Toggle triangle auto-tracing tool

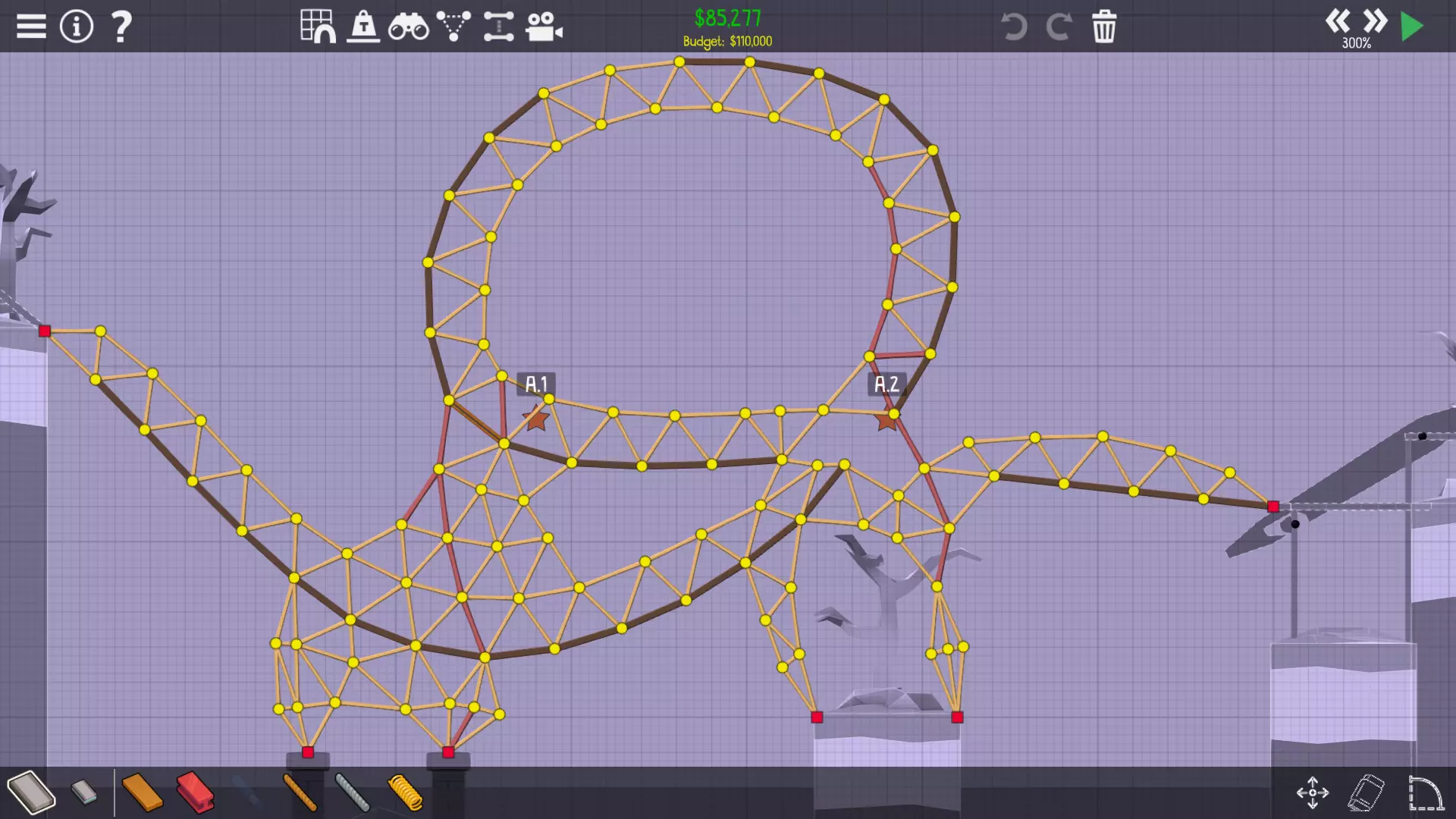453,27
